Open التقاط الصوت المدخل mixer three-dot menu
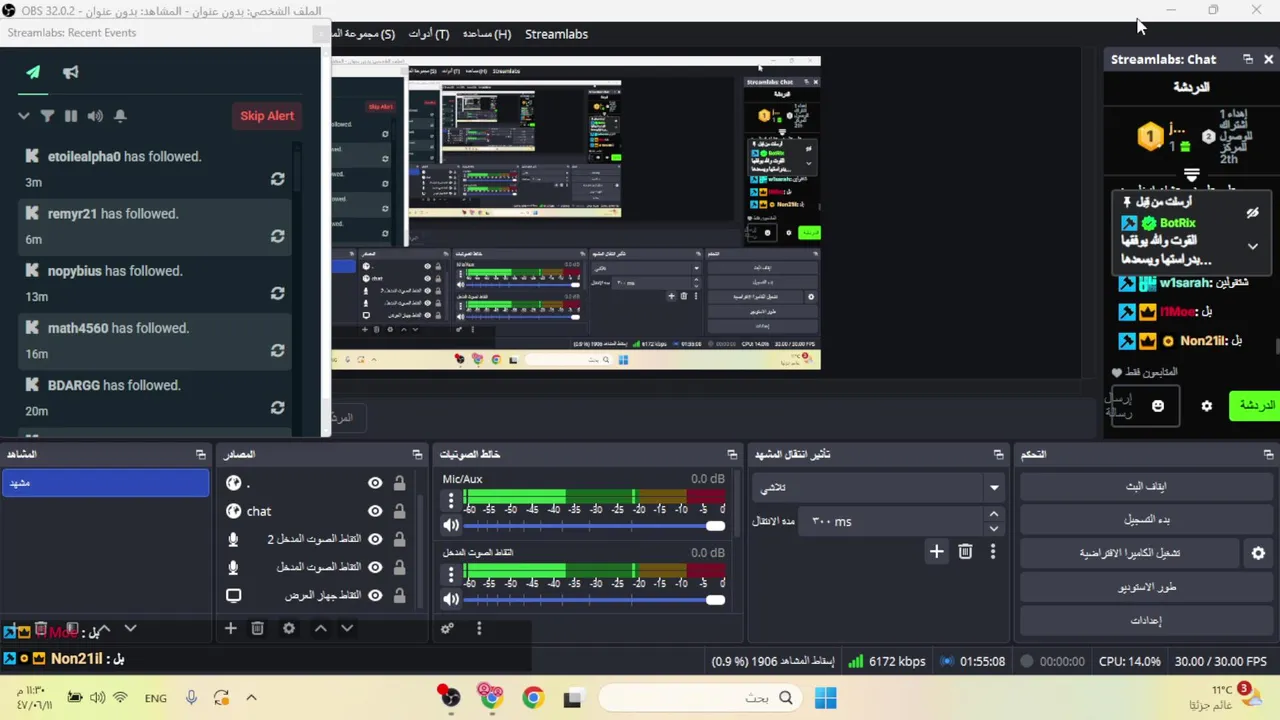The image size is (1280, 720). pyautogui.click(x=451, y=573)
